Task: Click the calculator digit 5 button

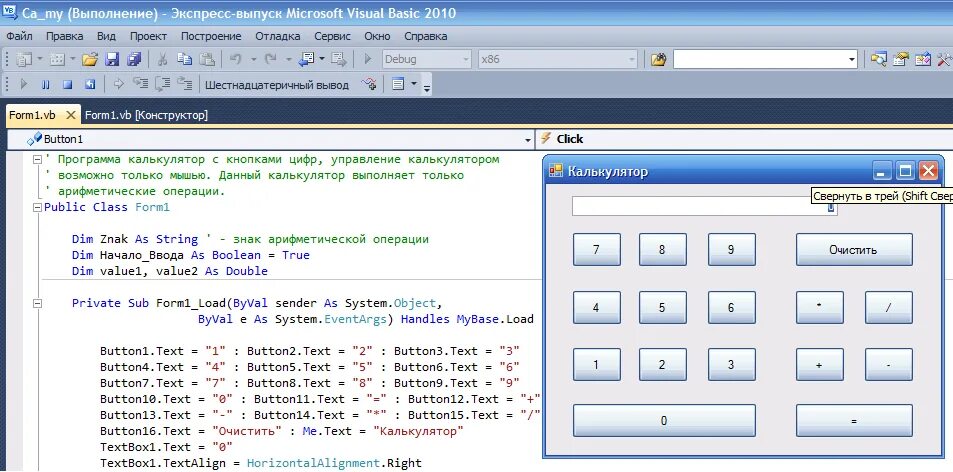Action: 662,307
